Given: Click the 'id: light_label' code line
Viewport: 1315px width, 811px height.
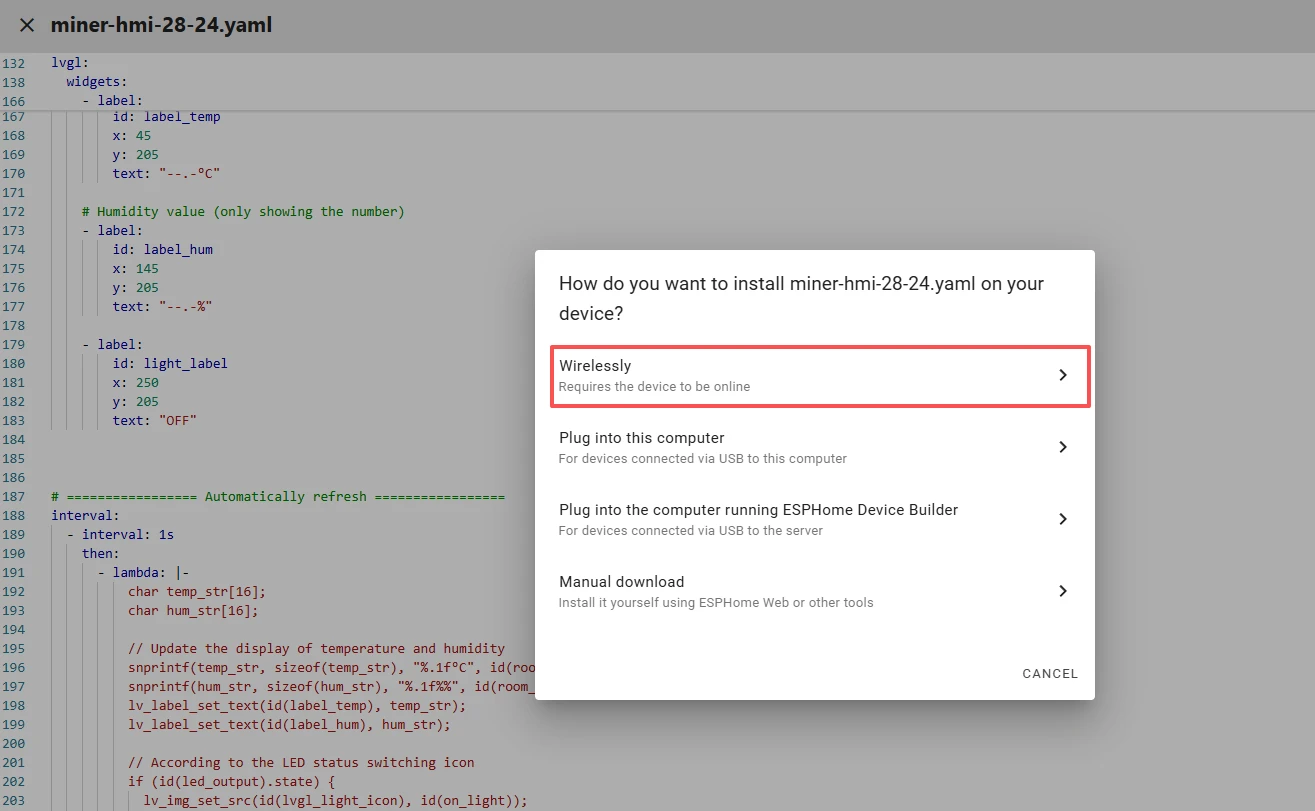Looking at the screenshot, I should (x=170, y=364).
